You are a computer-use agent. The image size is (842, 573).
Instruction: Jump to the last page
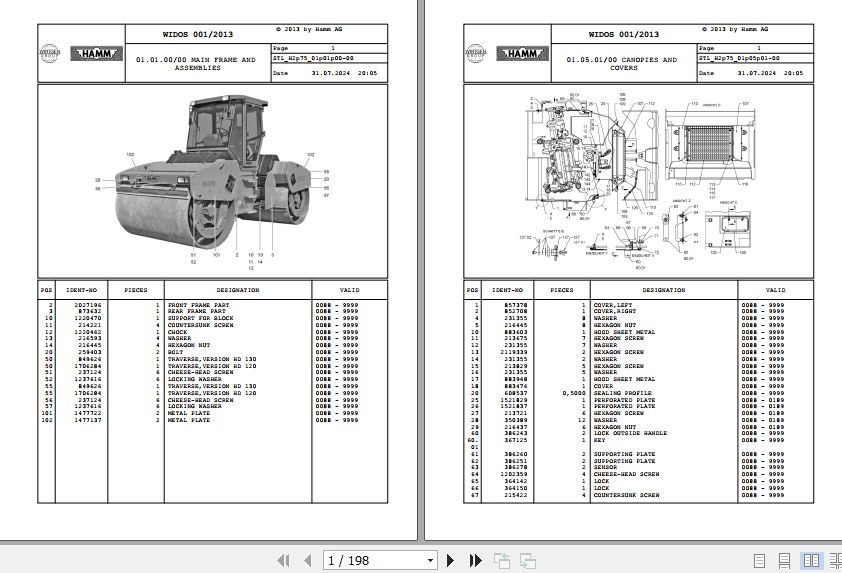tap(475, 561)
